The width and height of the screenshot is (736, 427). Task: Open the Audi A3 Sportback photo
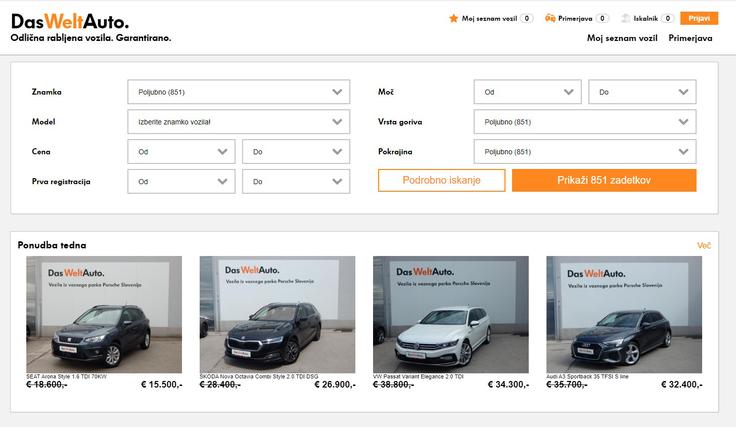[624, 314]
